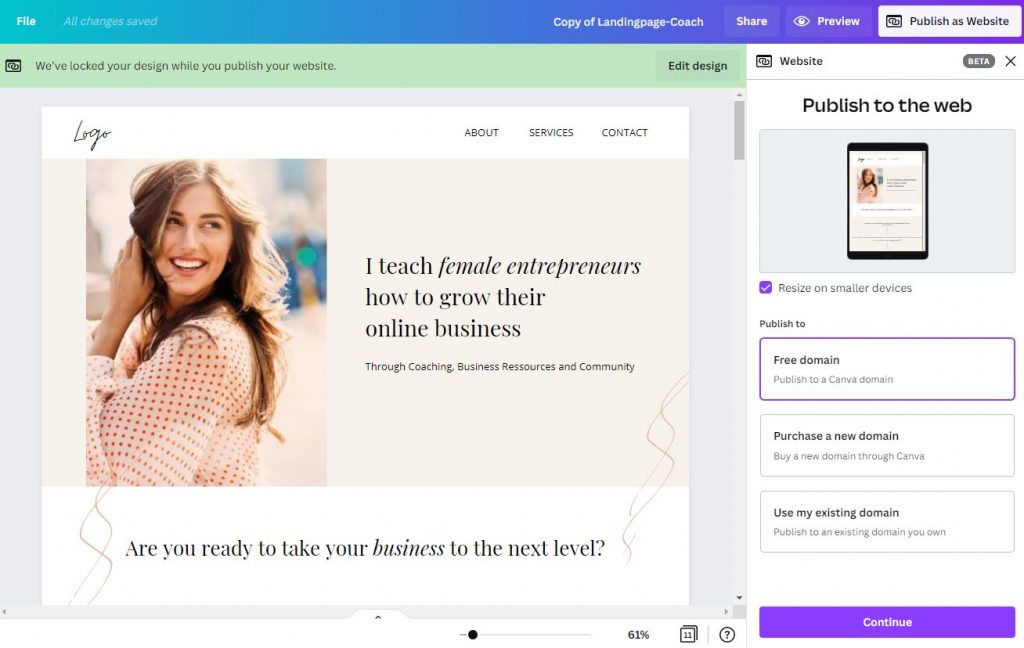The image size is (1024, 648).
Task: Open help via the question mark icon
Action: [727, 634]
